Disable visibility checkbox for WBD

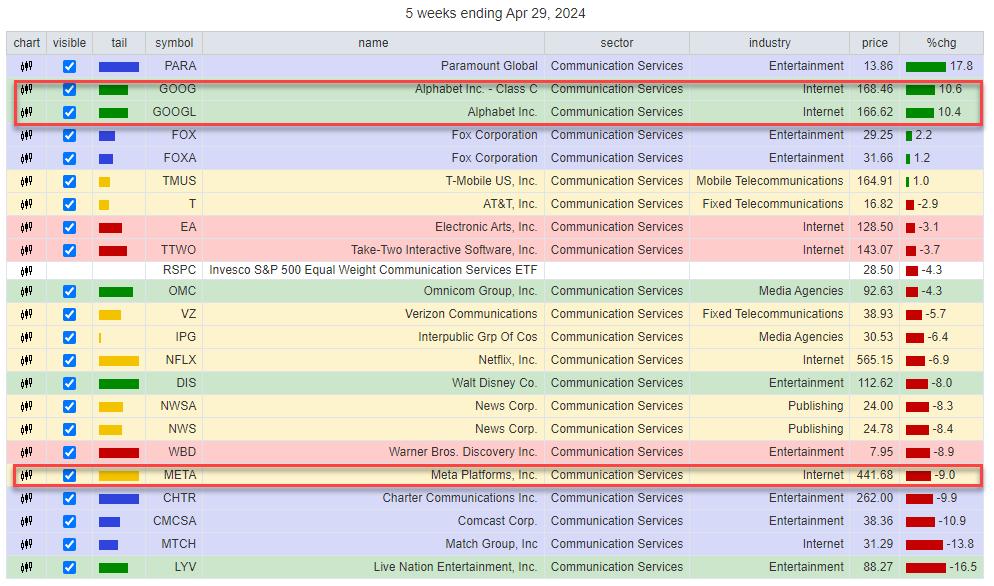tap(69, 452)
